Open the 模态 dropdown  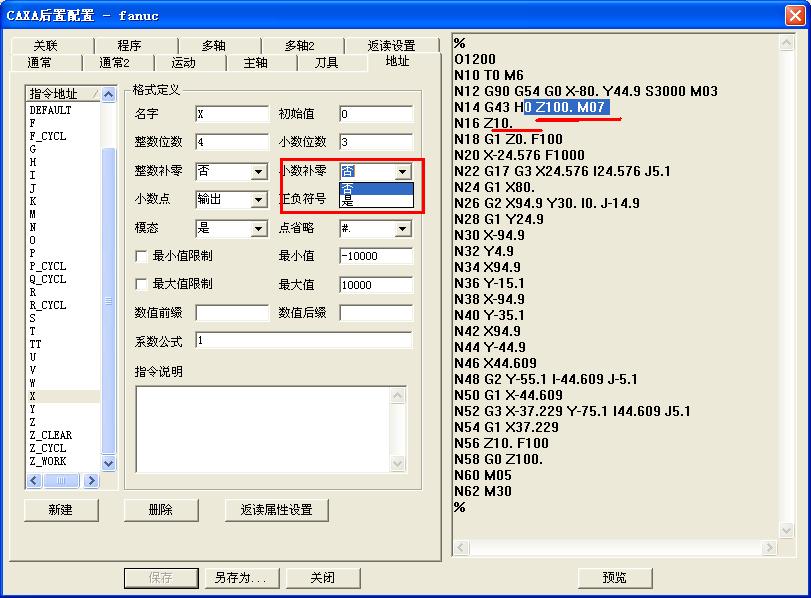259,228
